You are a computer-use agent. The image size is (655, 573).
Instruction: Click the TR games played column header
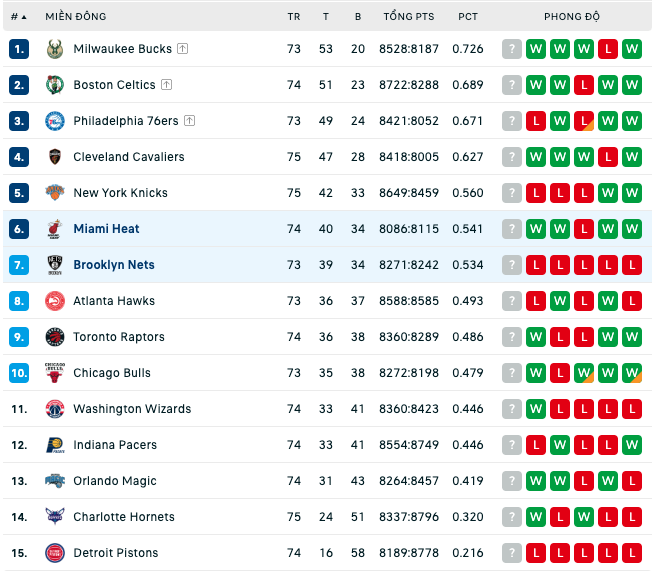[294, 17]
